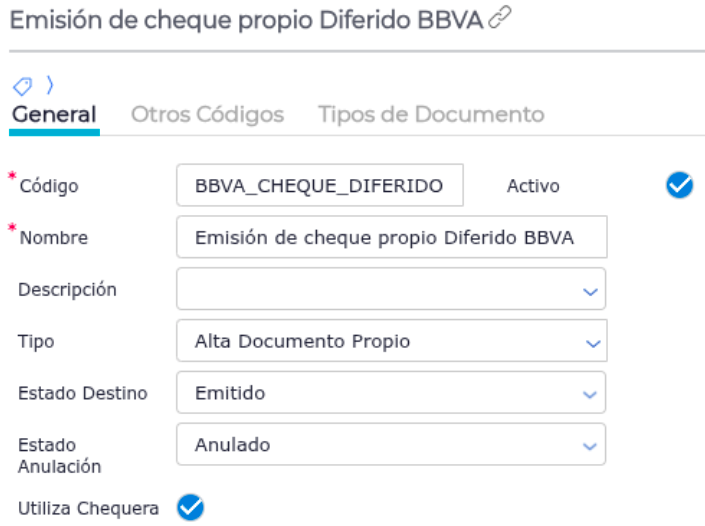The image size is (705, 526).
Task: Uncheck the Utiliza Chequera checkbox
Action: [189, 508]
